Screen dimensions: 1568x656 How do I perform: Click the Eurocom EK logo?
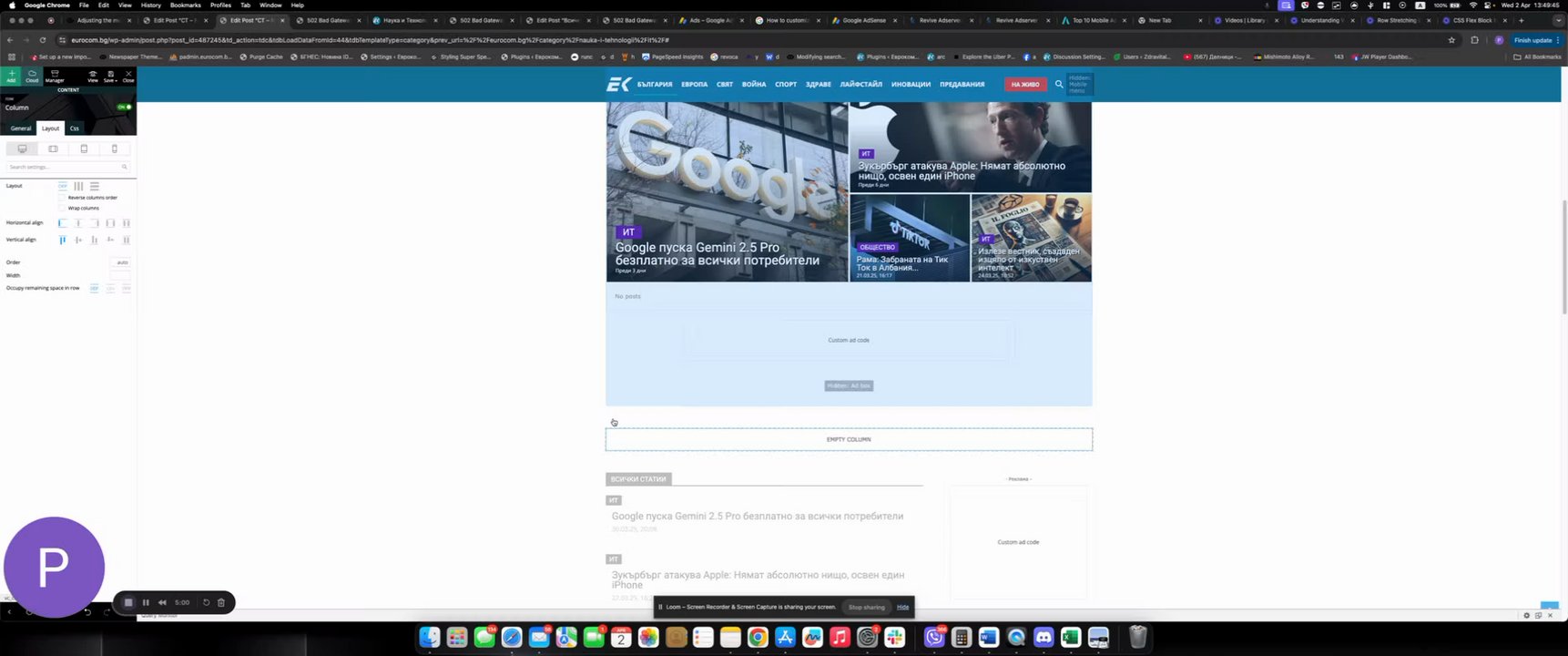tap(619, 85)
